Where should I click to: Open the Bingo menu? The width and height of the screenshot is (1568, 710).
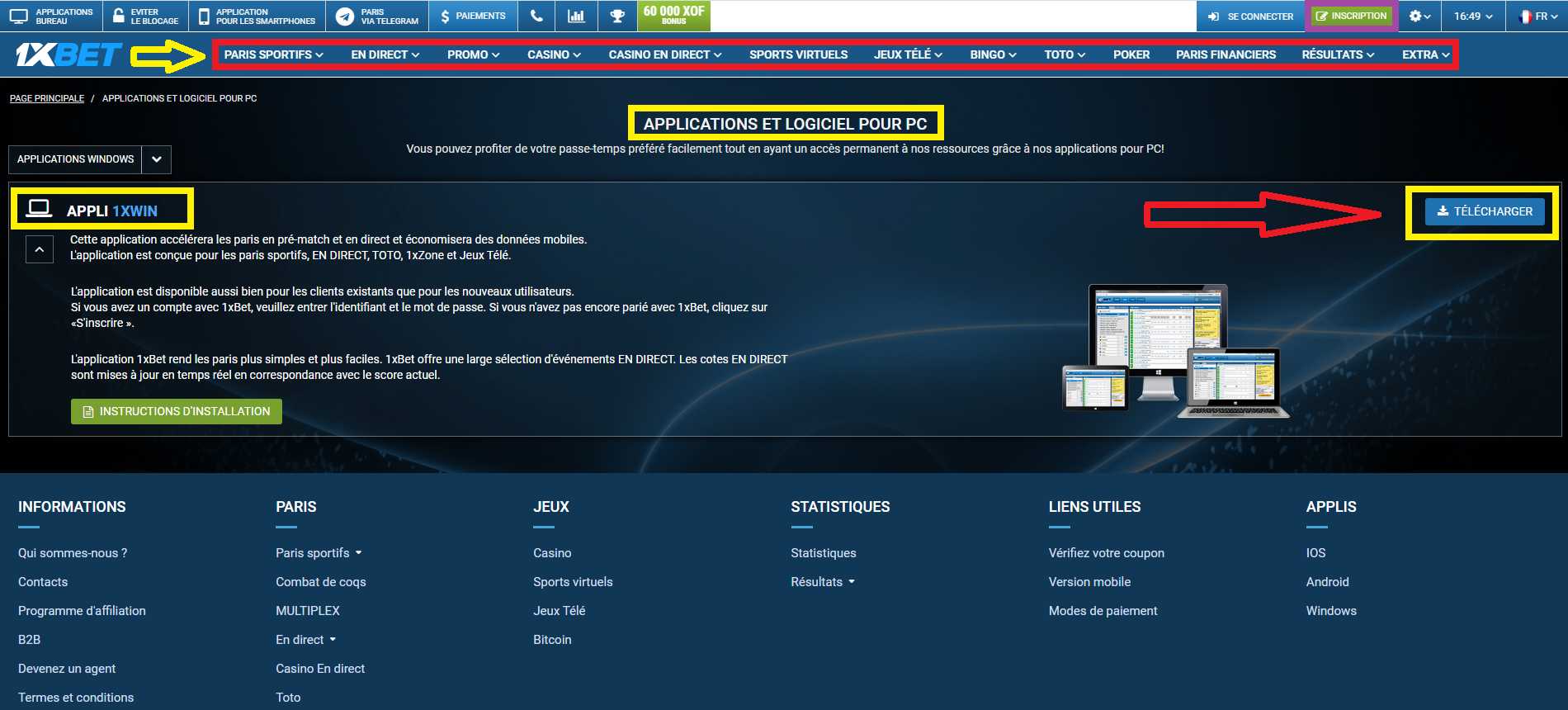pyautogui.click(x=993, y=54)
